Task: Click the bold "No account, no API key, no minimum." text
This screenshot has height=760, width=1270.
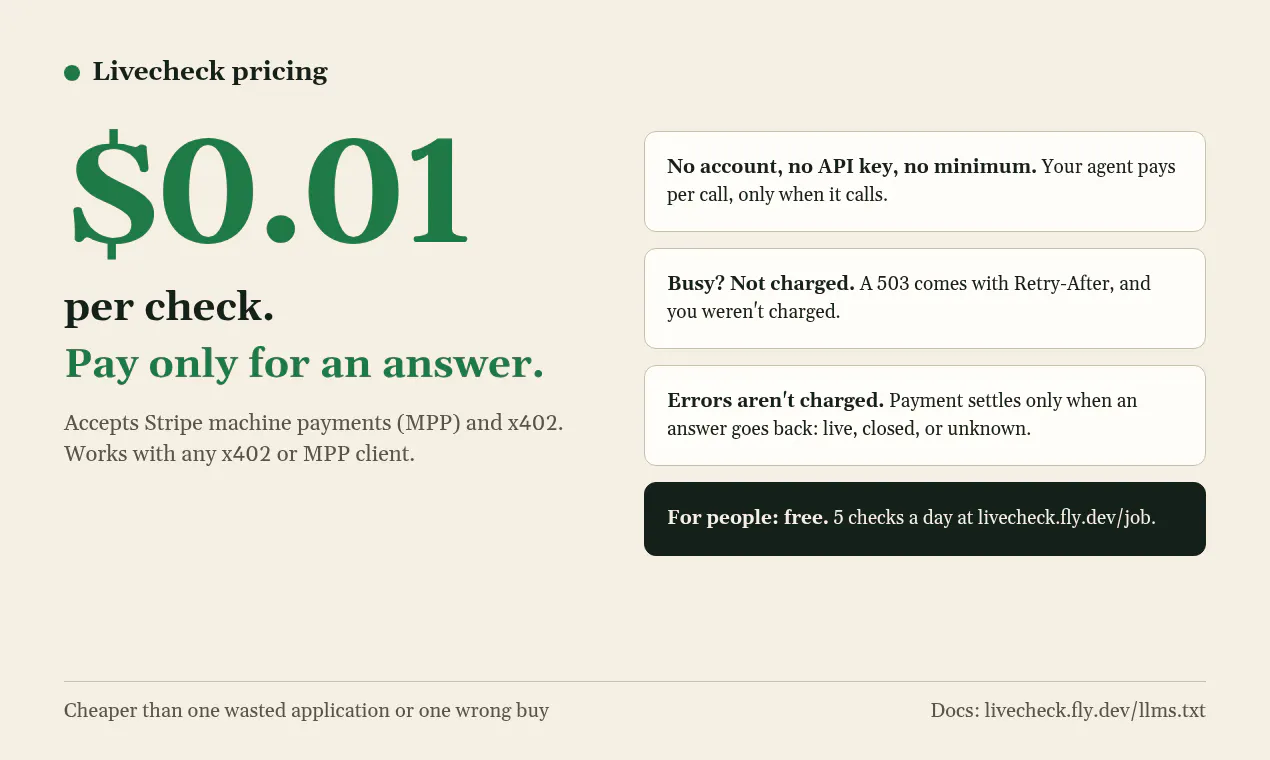Action: [852, 166]
